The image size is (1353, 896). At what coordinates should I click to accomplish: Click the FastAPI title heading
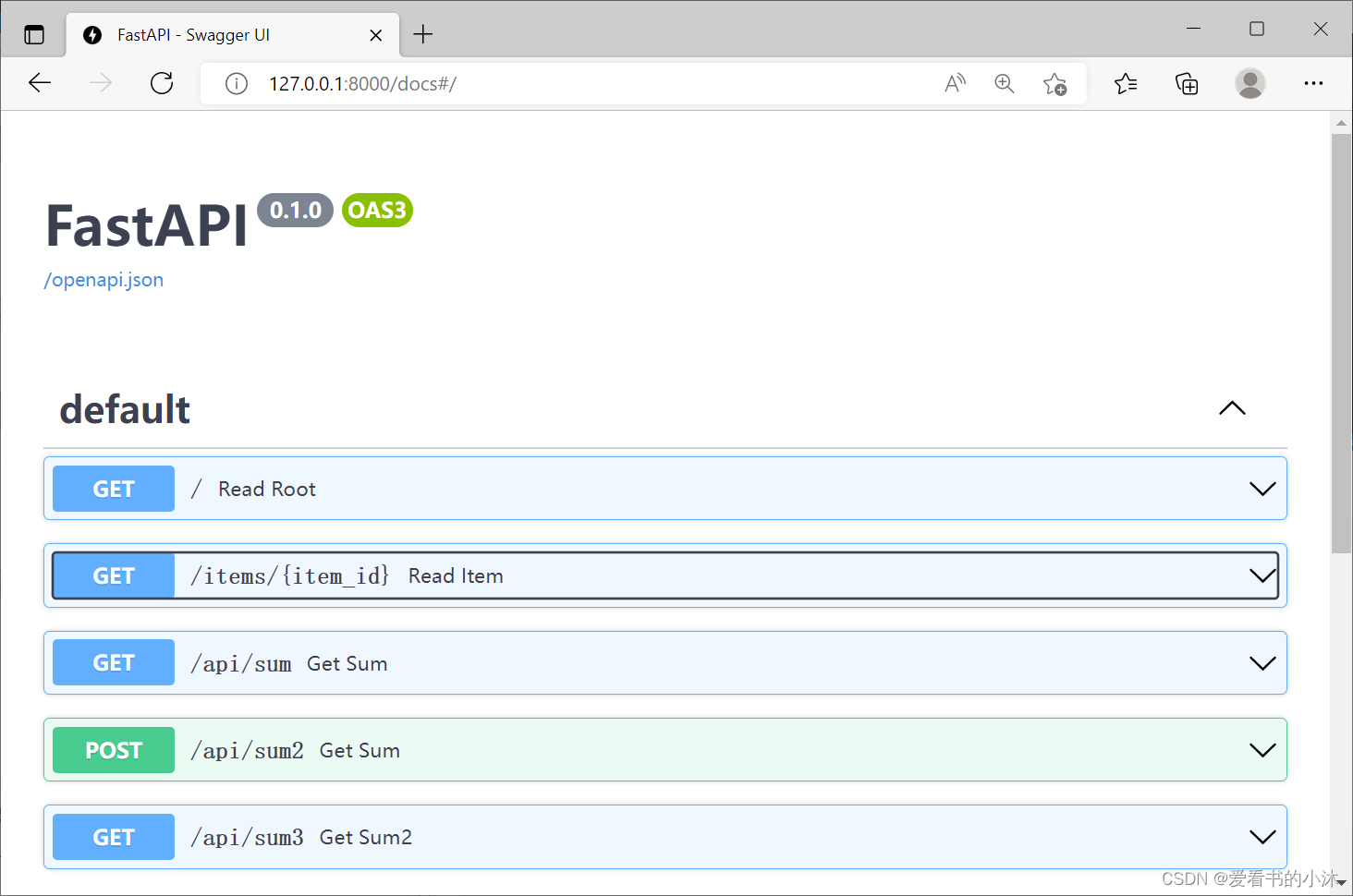(x=147, y=226)
